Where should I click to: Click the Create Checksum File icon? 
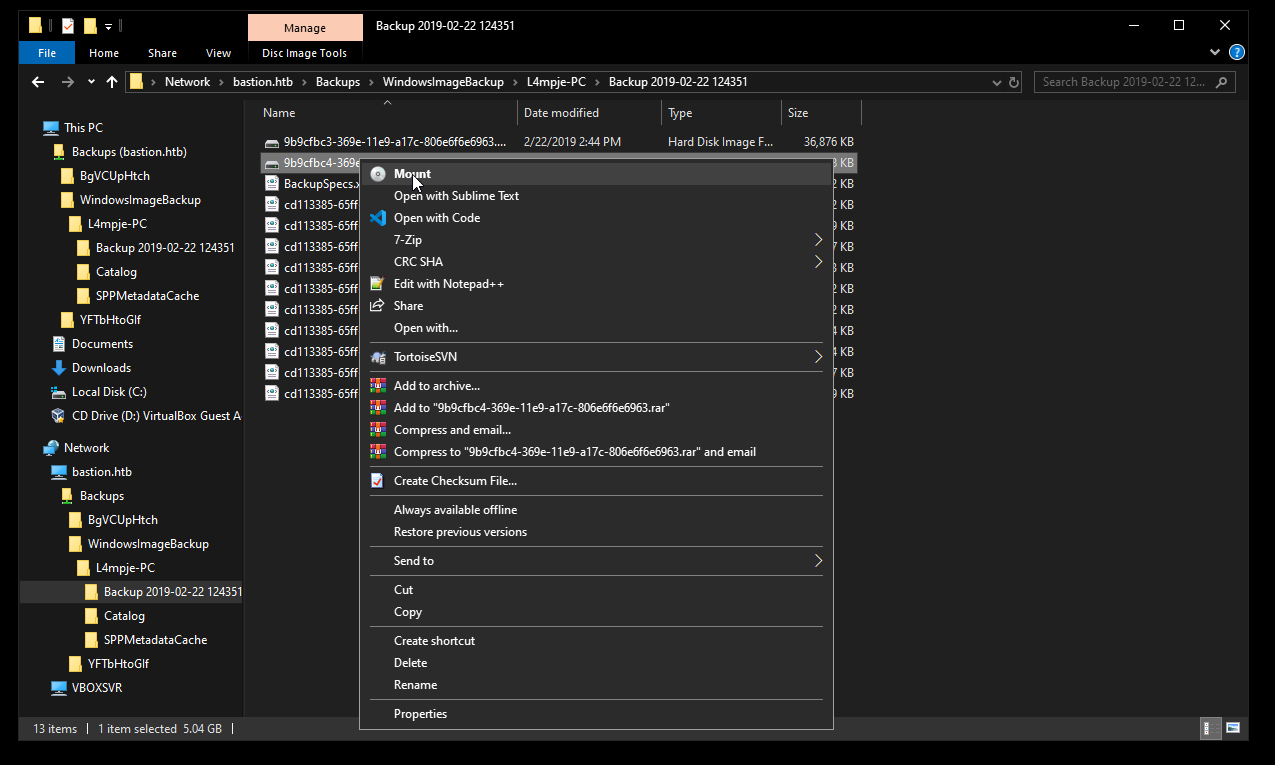tap(378, 481)
